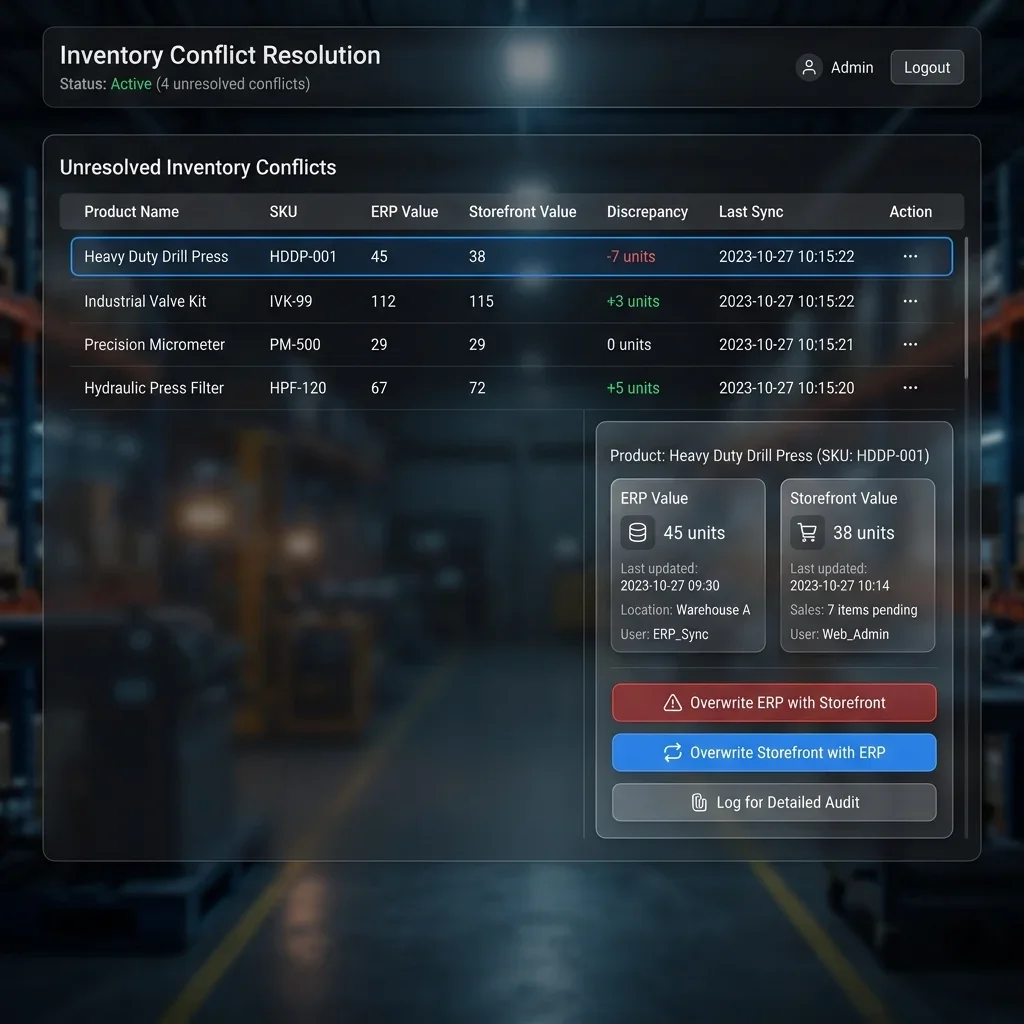Click the Product Heavy Duty Drill Press detail title

[769, 455]
